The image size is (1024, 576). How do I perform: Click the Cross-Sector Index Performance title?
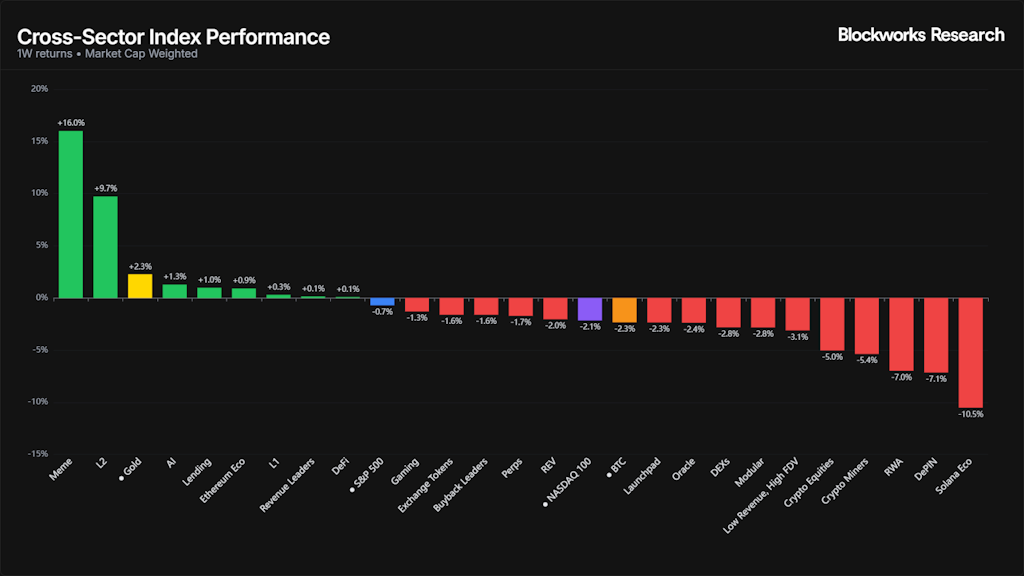(173, 37)
